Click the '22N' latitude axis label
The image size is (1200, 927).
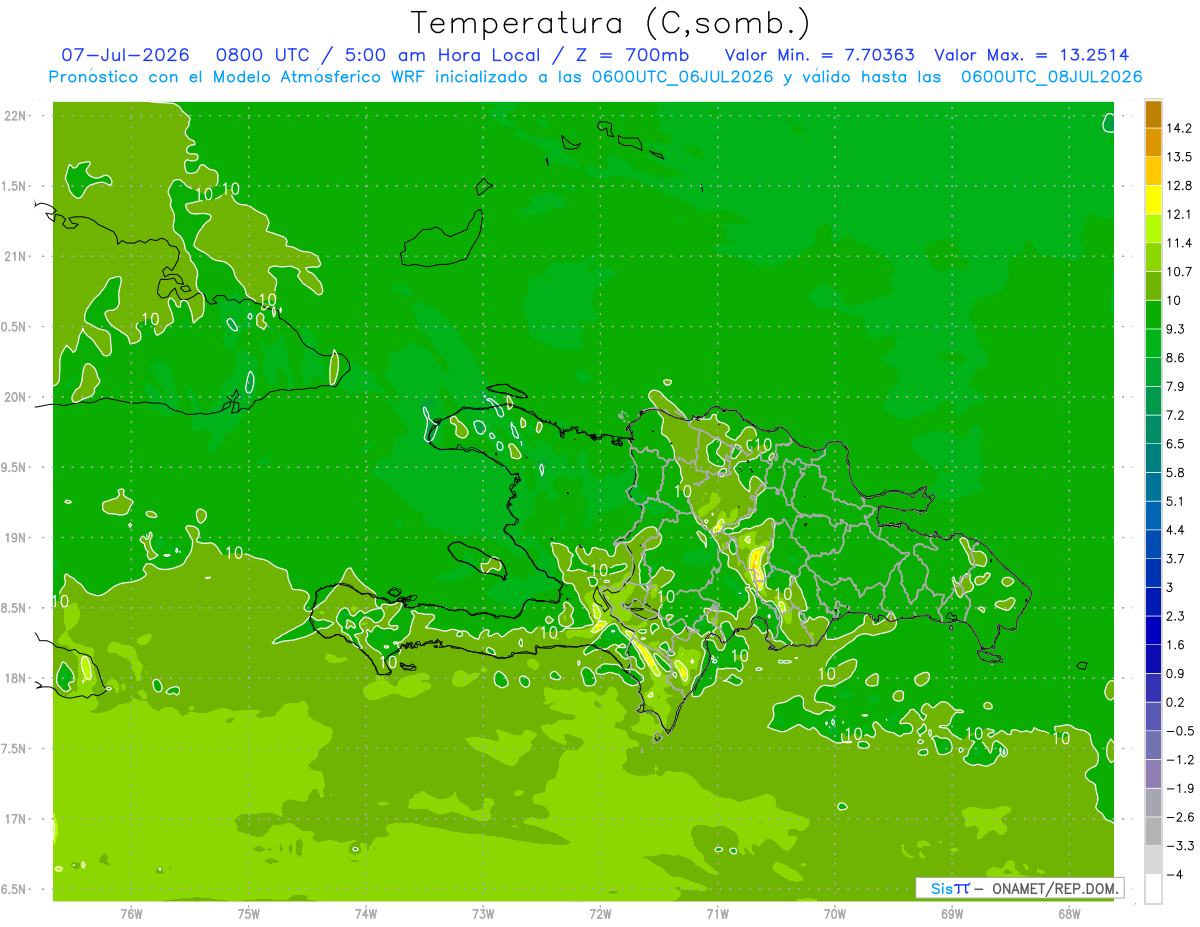tap(17, 115)
